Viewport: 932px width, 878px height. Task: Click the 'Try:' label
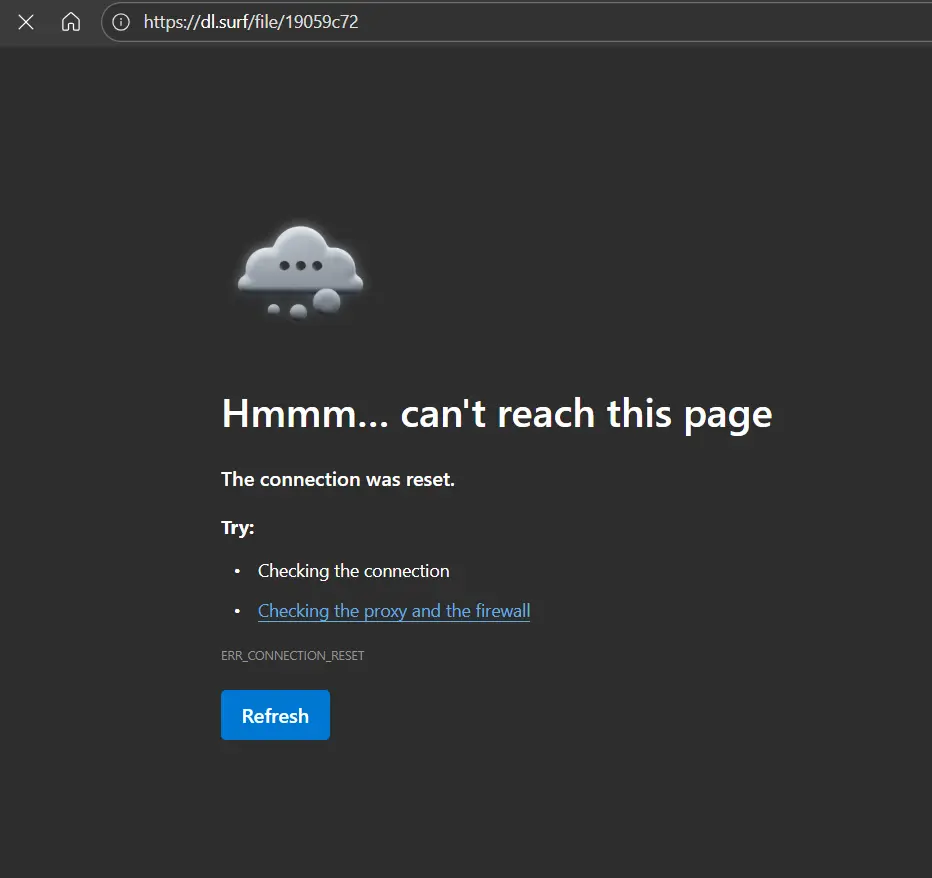(238, 527)
